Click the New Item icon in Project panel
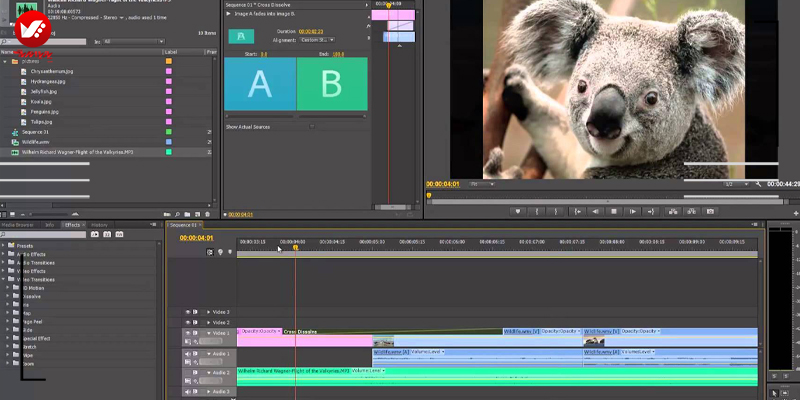The image size is (800, 400). 197,214
